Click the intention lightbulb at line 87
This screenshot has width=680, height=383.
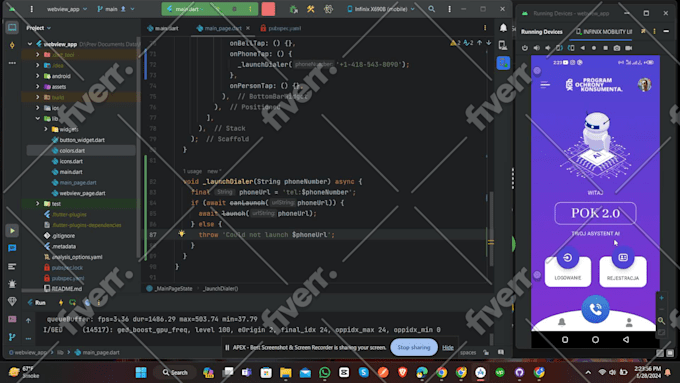[181, 234]
